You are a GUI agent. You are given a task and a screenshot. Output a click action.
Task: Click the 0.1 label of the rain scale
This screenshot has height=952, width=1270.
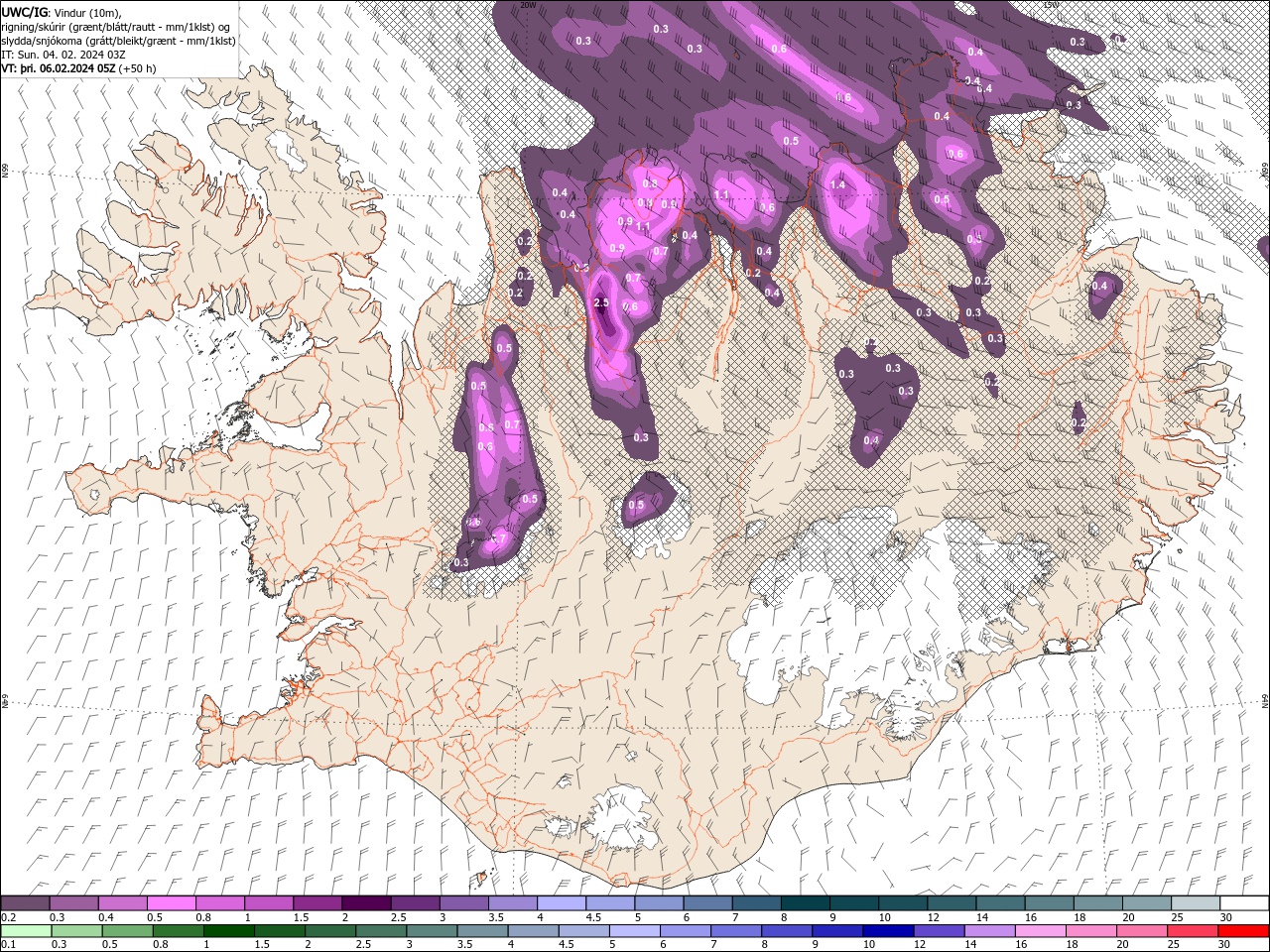[7, 945]
